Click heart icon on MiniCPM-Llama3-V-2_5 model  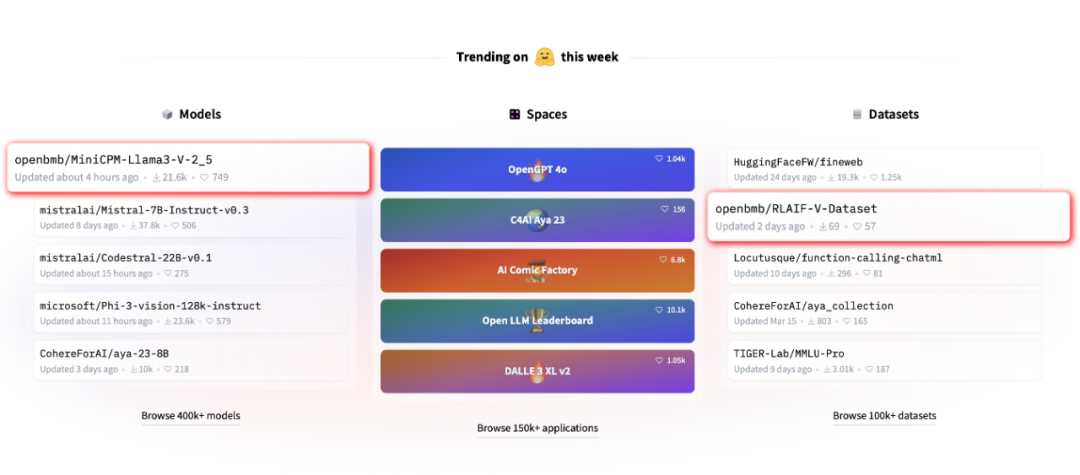coord(204,178)
